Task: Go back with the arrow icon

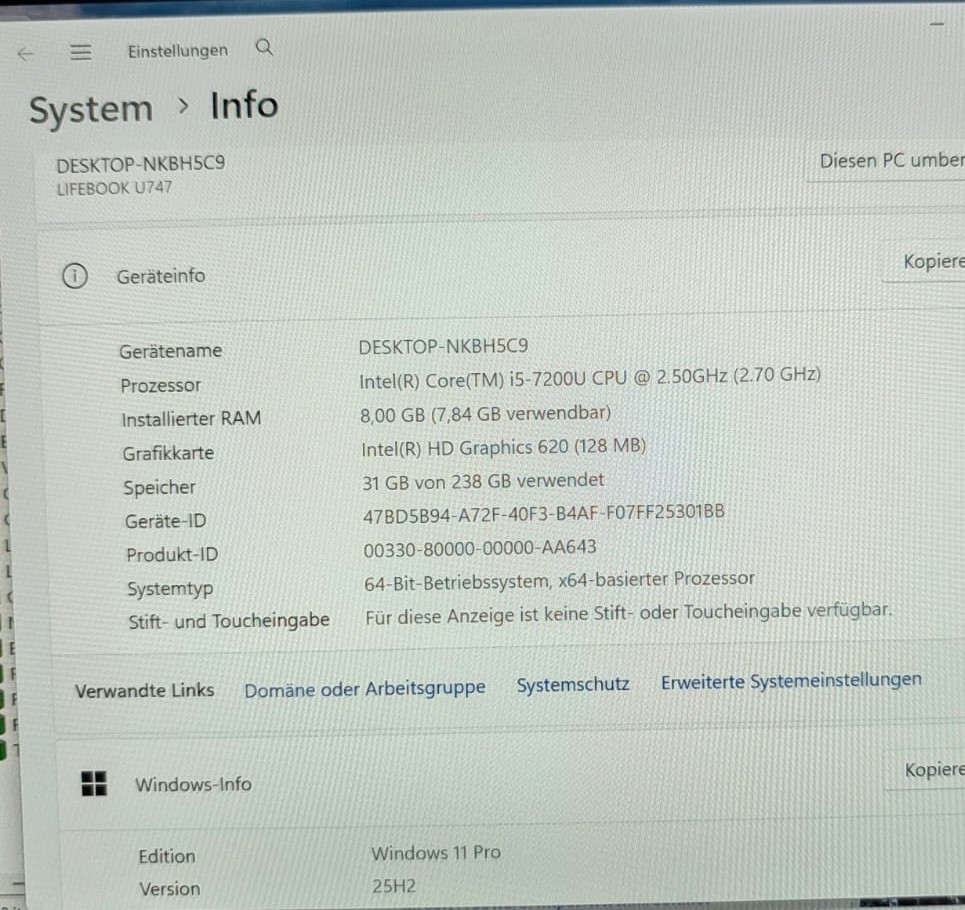Action: 25,54
